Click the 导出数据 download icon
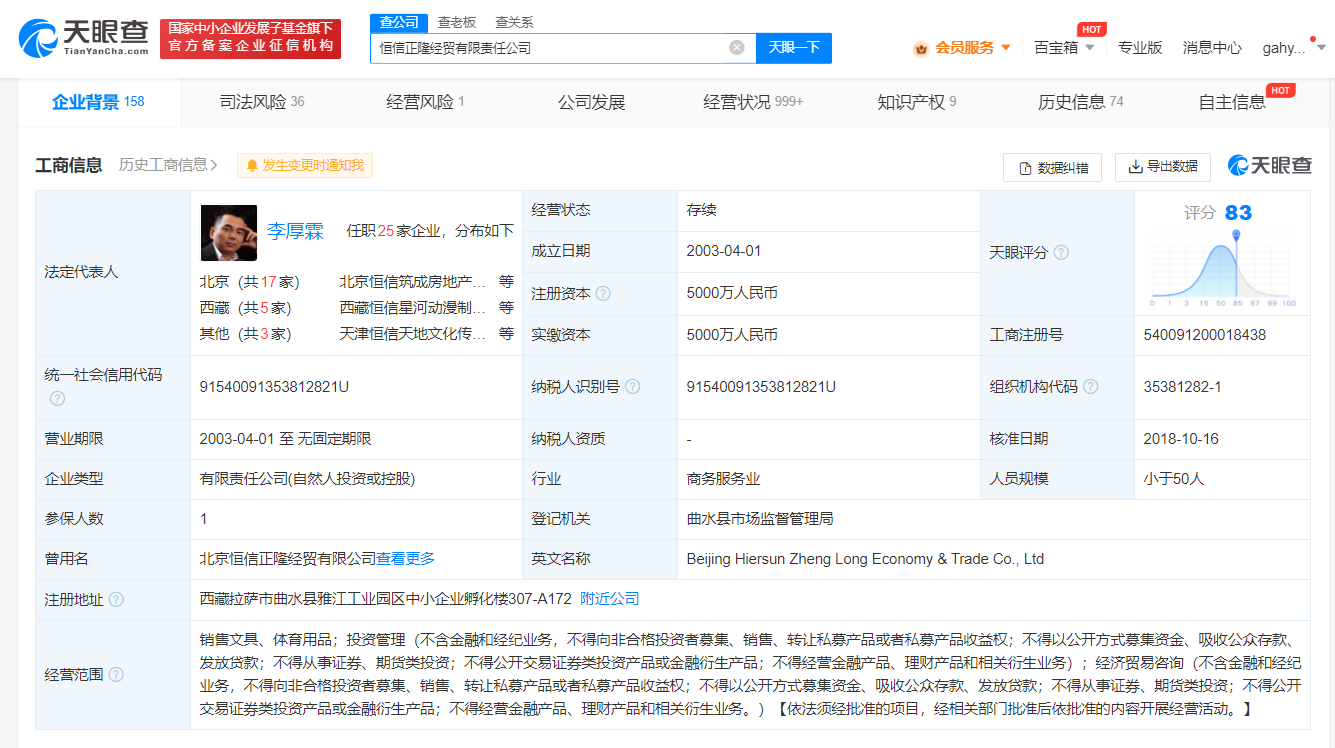The image size is (1335, 748). tap(1135, 167)
